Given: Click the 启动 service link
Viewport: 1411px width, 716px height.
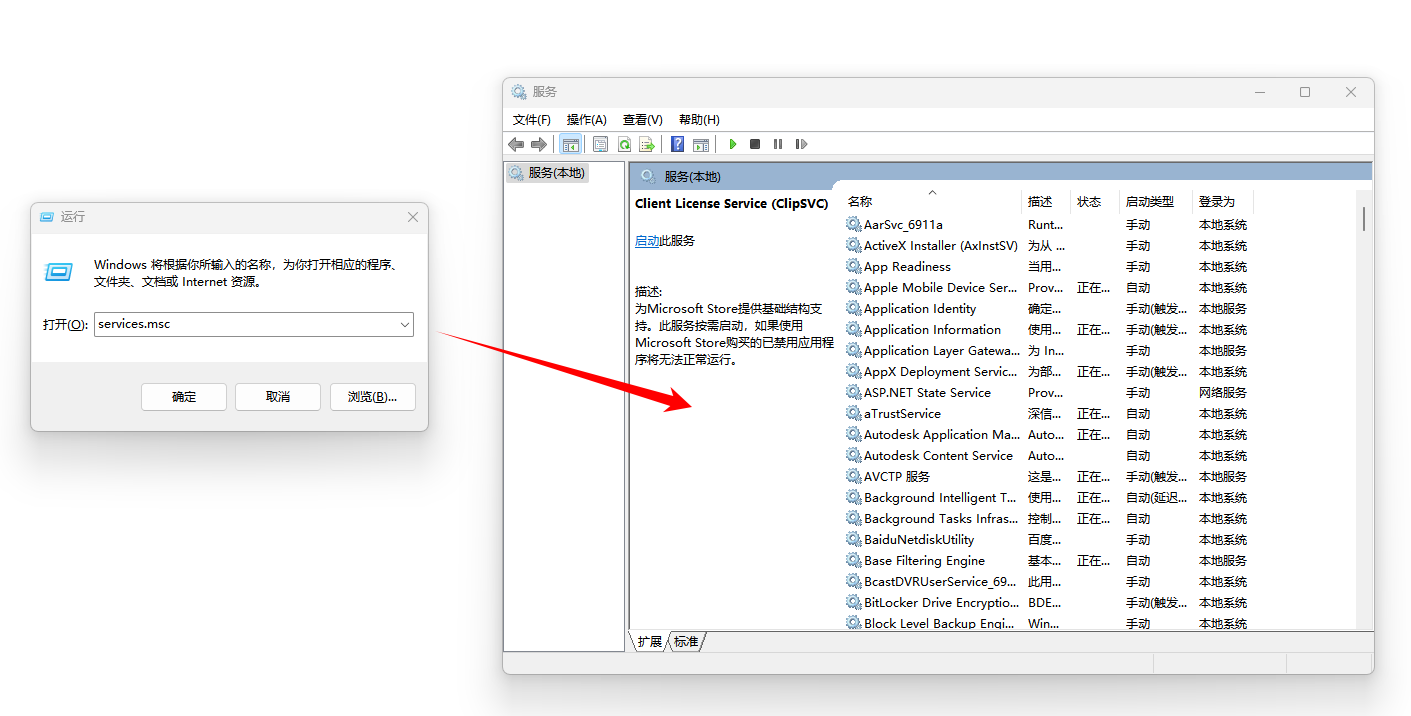Looking at the screenshot, I should coord(647,241).
